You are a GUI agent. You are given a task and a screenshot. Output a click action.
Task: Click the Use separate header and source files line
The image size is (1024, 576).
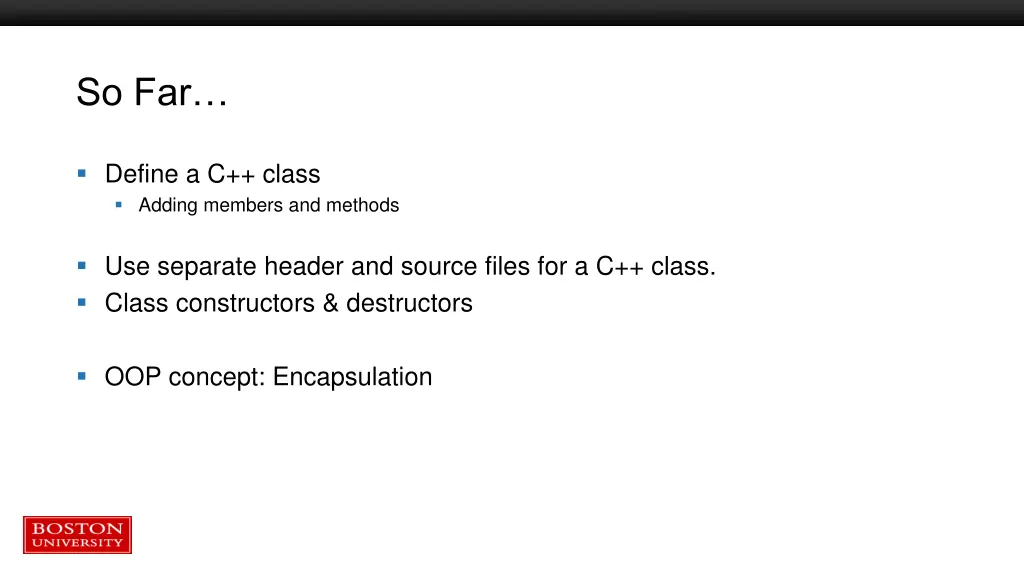point(410,266)
